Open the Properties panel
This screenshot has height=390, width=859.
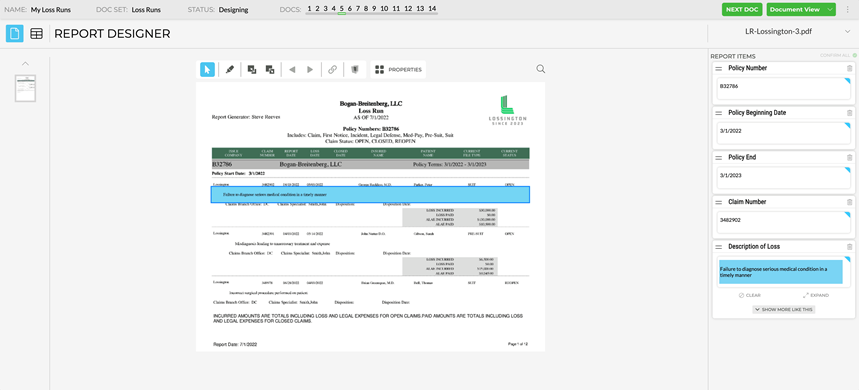click(x=398, y=70)
